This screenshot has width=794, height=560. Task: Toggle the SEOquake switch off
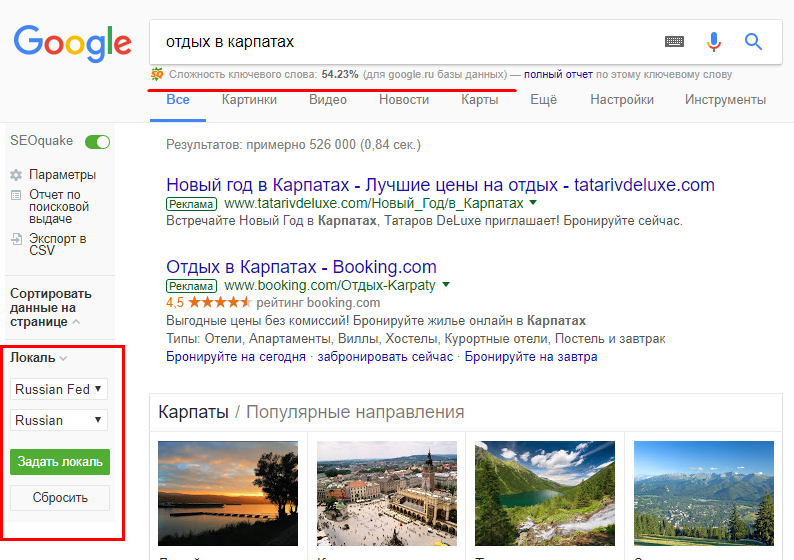click(97, 142)
